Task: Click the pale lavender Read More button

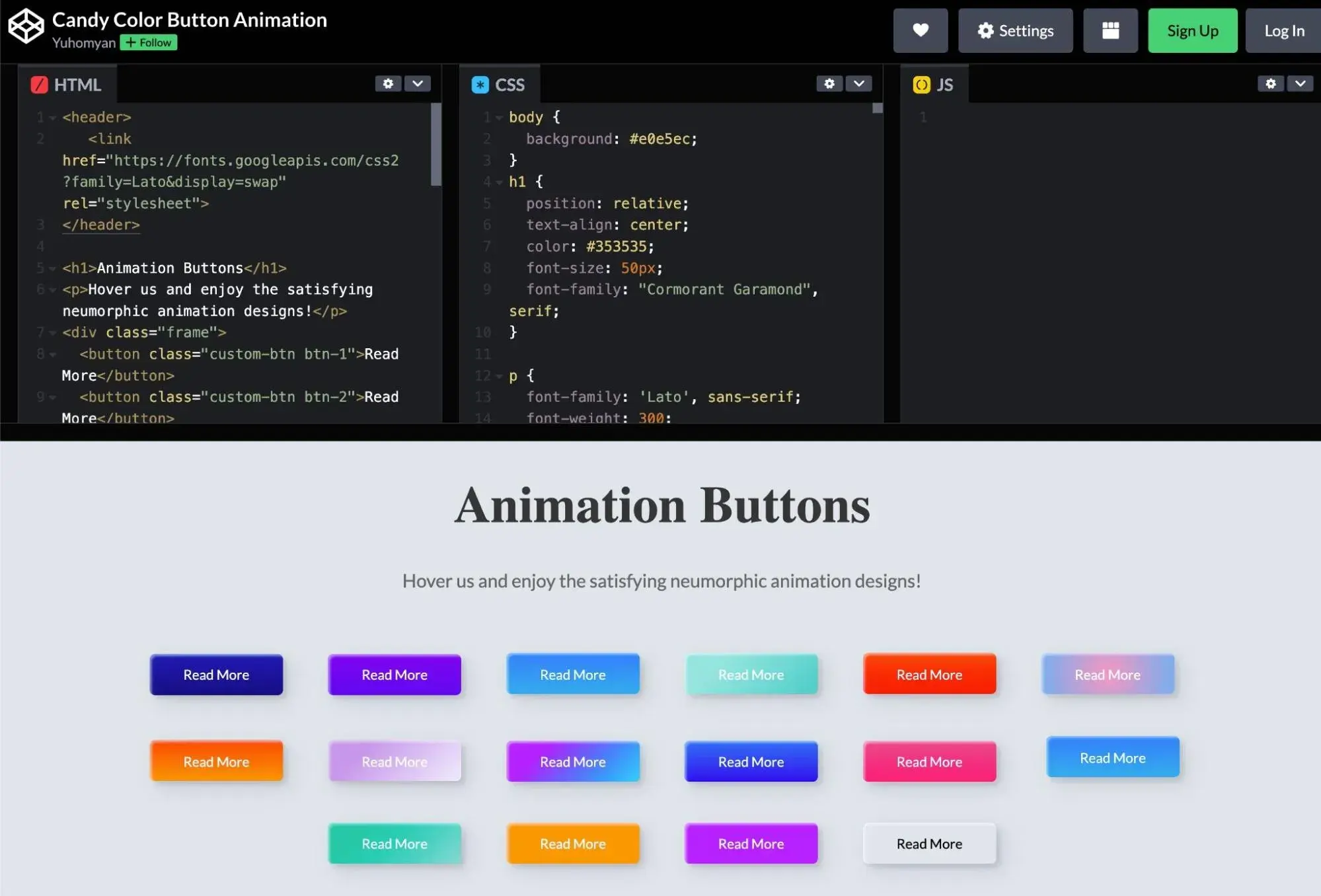Action: 395,761
